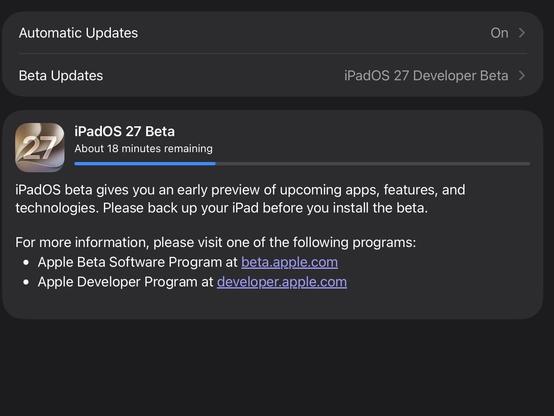Click the unfilled part of the progress bar
Viewport: 554px width, 416px height.
[373, 164]
